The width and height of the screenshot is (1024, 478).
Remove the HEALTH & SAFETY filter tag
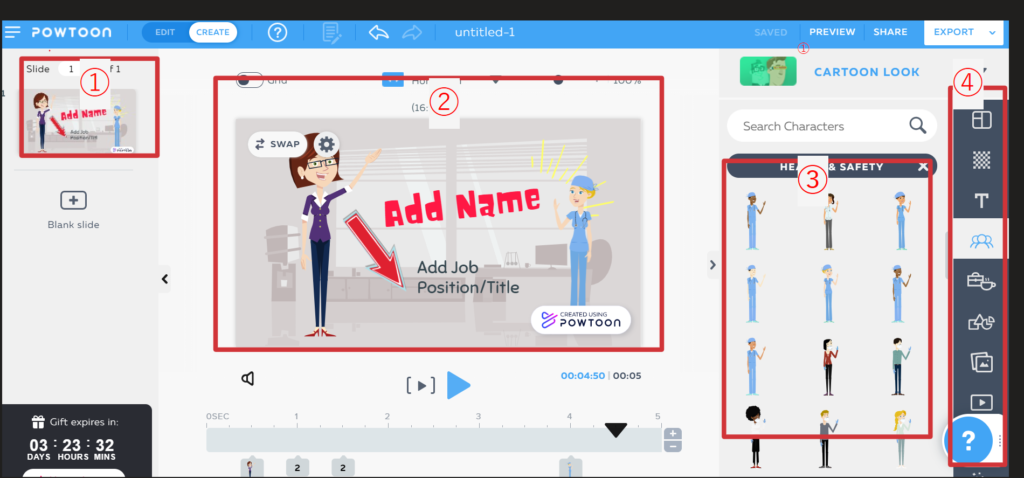(x=922, y=167)
